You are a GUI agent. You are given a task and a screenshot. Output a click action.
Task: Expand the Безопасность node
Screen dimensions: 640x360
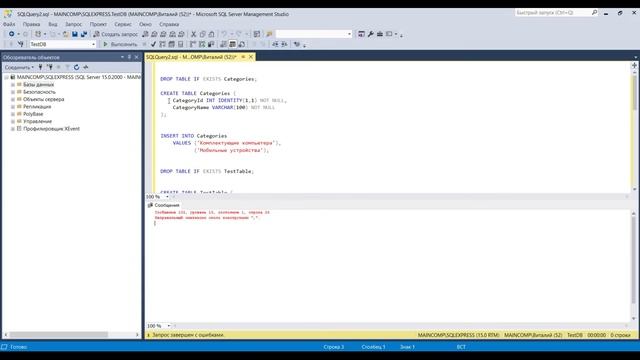(13, 92)
